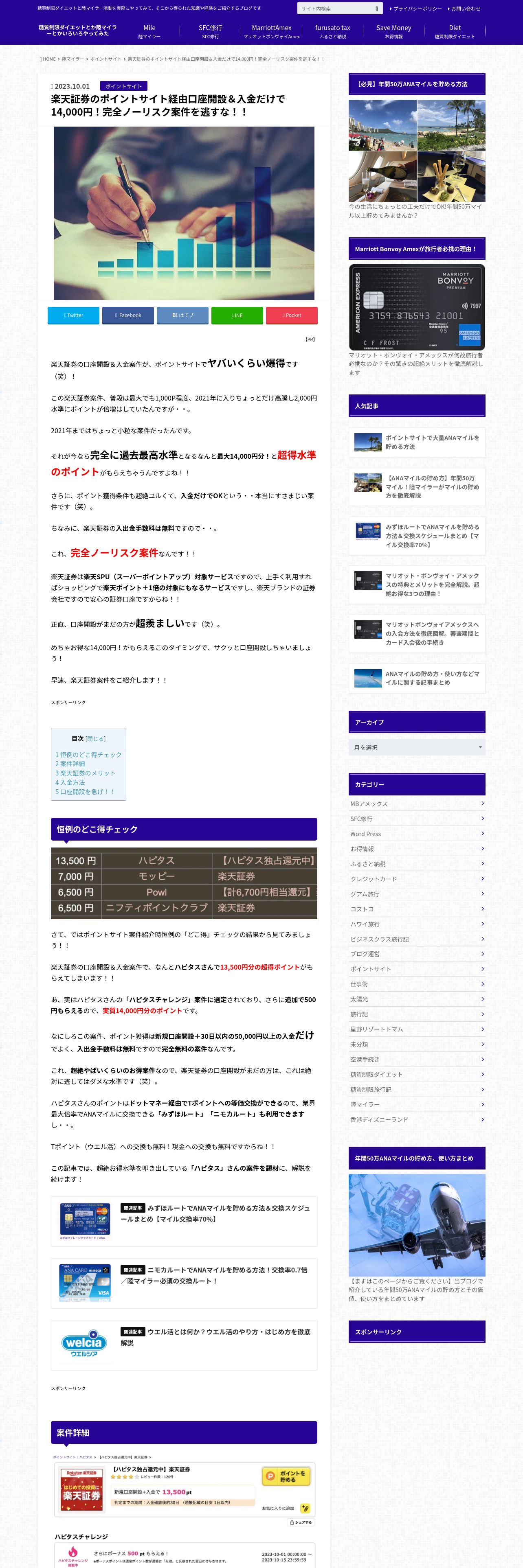
Task: Jump to 口座開設を急げ section
Action: [85, 792]
